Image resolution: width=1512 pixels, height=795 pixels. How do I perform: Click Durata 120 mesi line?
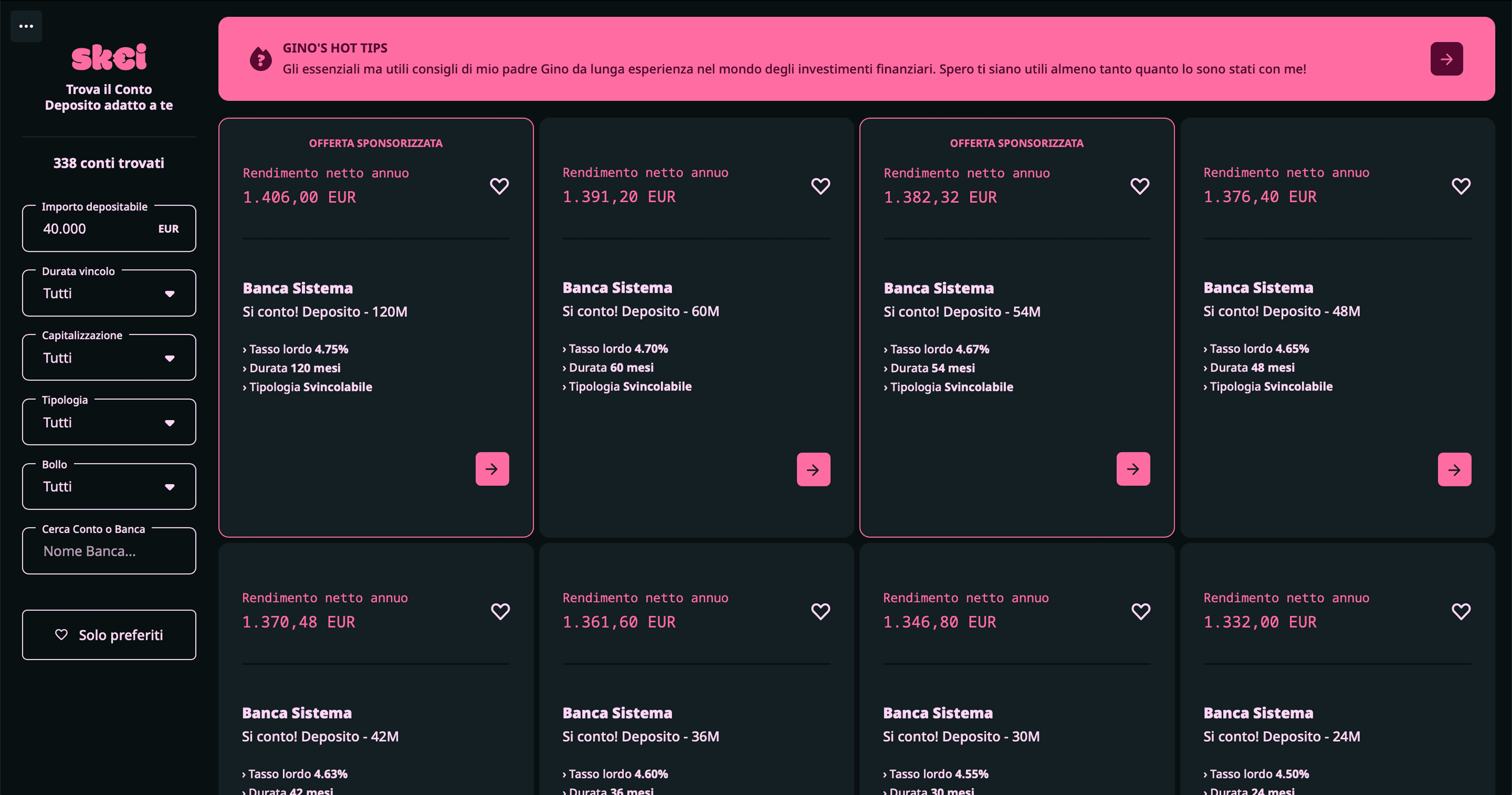click(x=291, y=368)
